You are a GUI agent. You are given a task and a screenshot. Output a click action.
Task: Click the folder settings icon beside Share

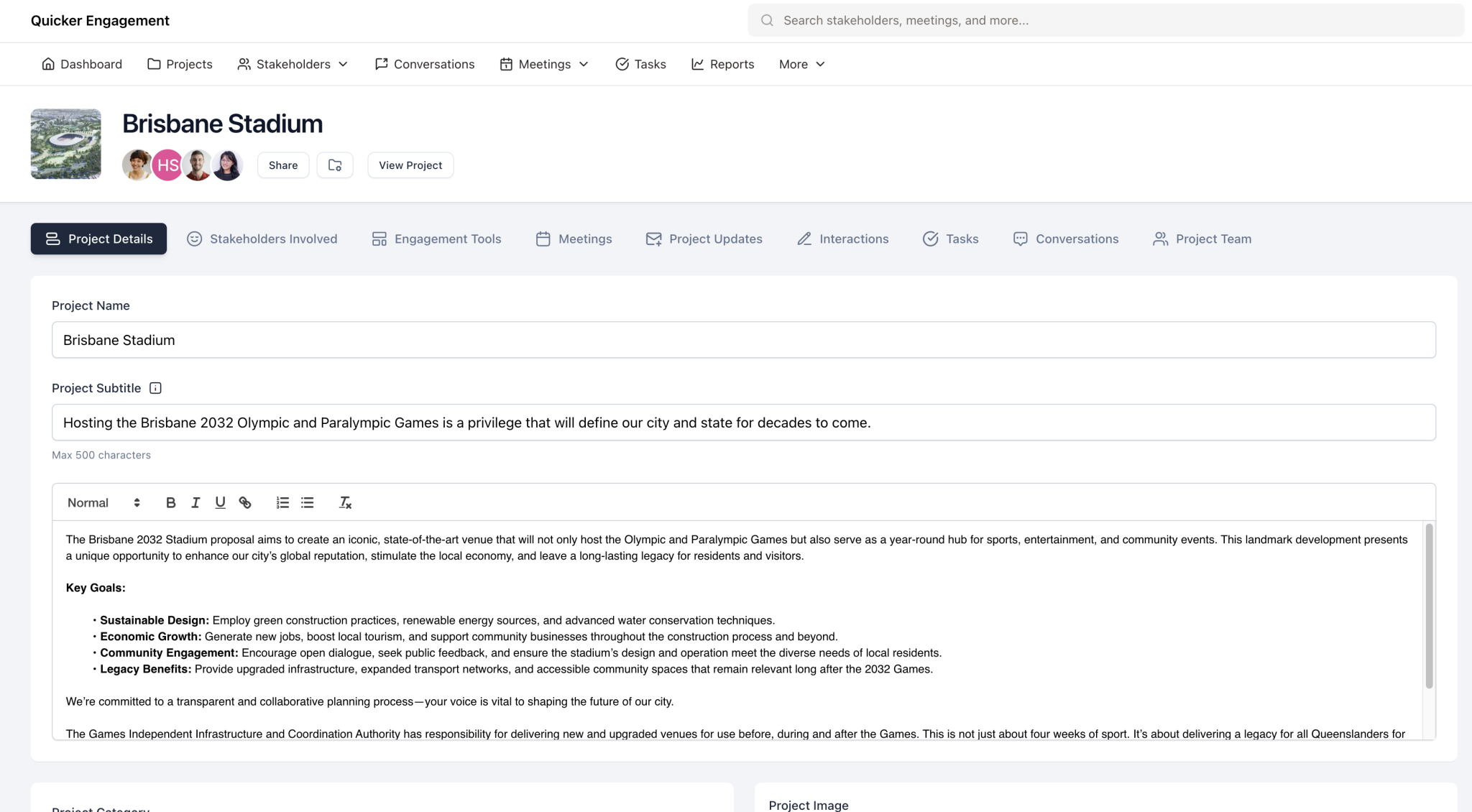(335, 165)
